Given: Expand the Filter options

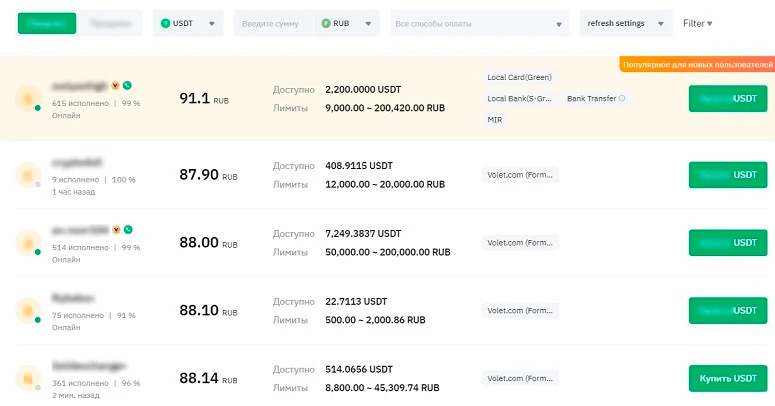Looking at the screenshot, I should (697, 23).
